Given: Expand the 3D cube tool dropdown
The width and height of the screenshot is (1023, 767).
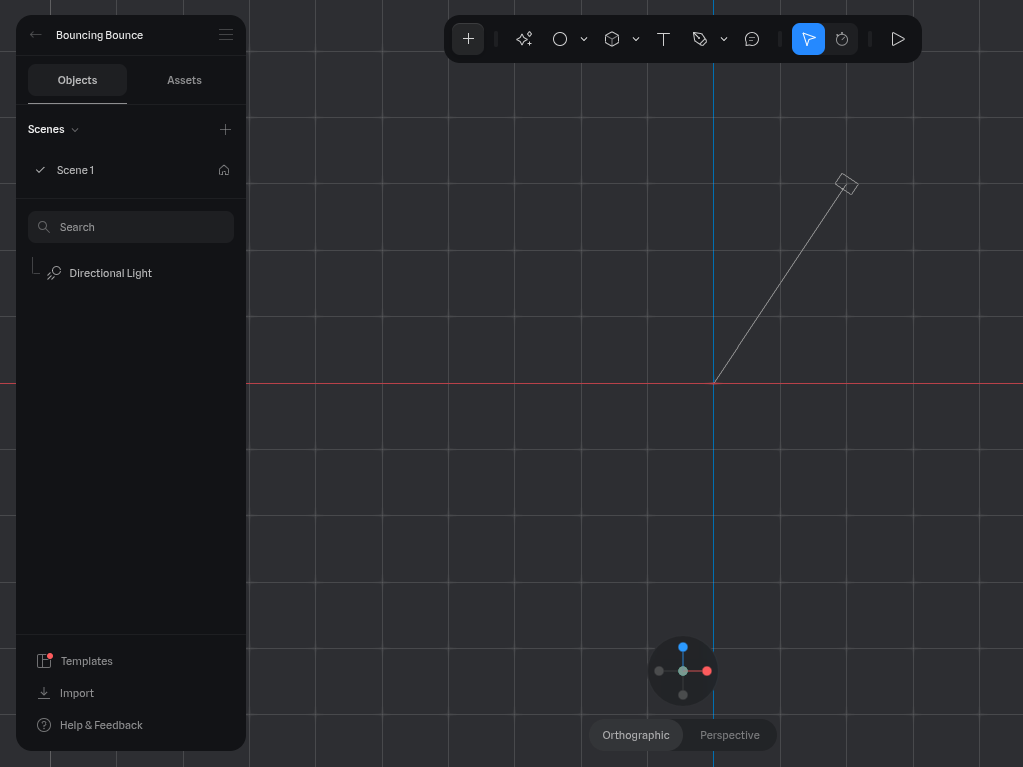Looking at the screenshot, I should 635,39.
